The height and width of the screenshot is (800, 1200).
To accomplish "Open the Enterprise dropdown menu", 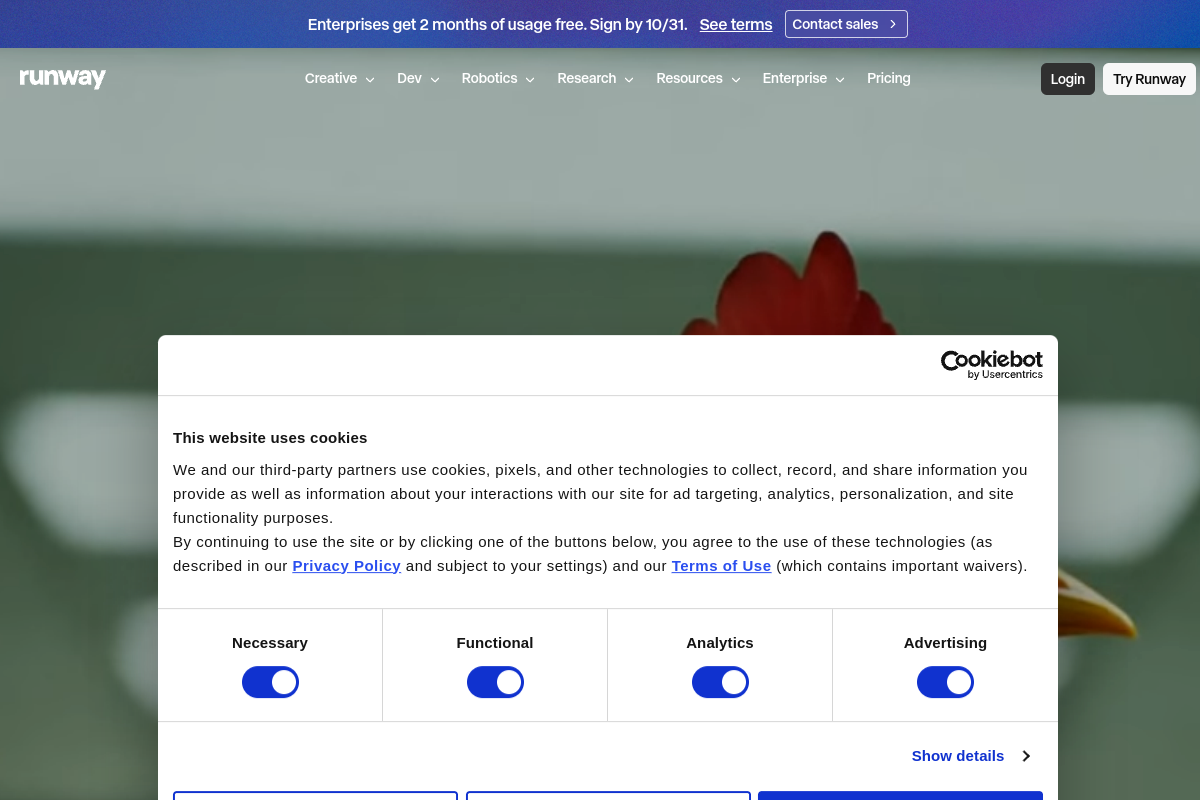I will pyautogui.click(x=804, y=78).
